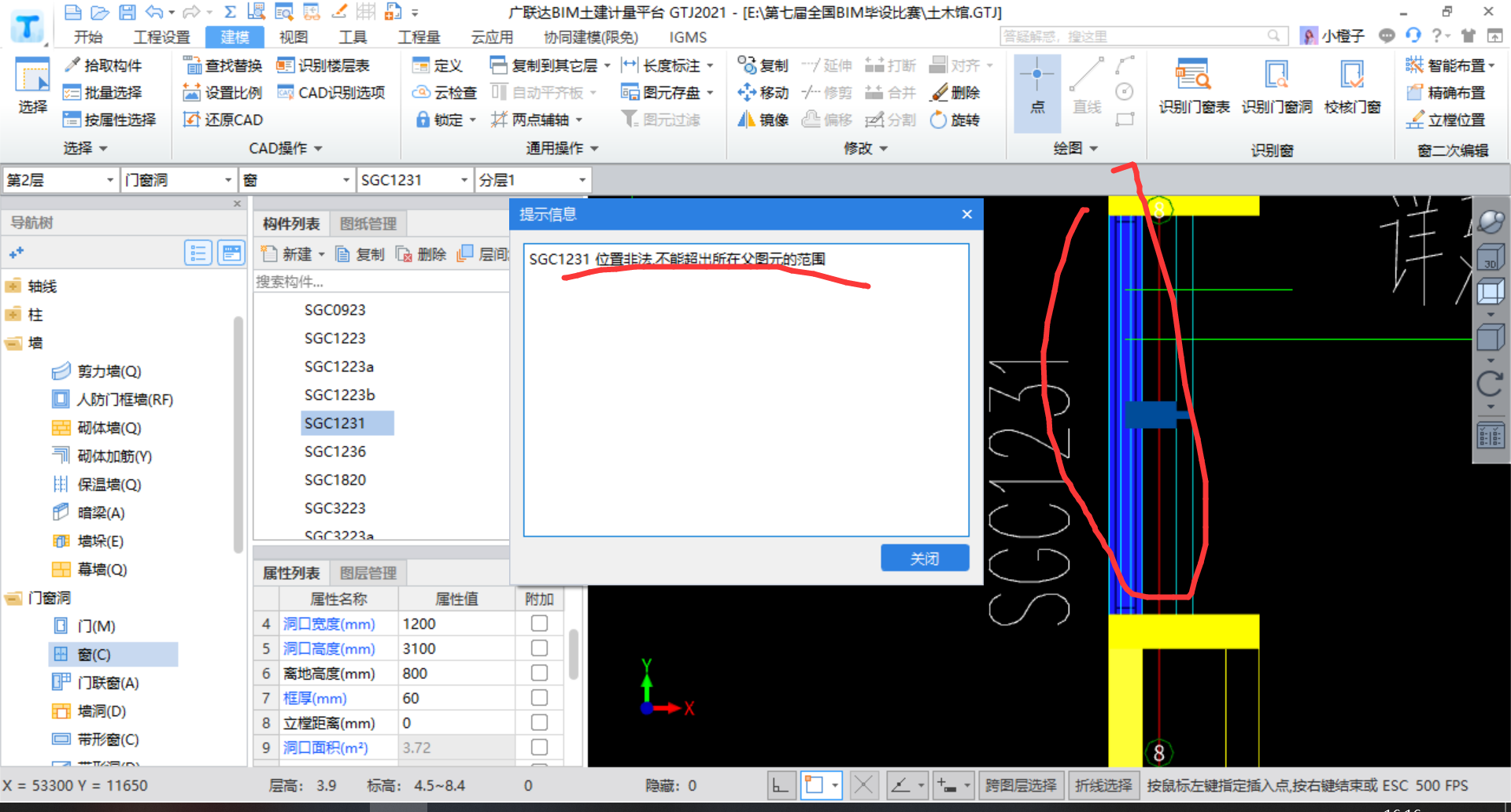The image size is (1511, 812).
Task: Click 设置比例 set scale tool
Action: [223, 93]
